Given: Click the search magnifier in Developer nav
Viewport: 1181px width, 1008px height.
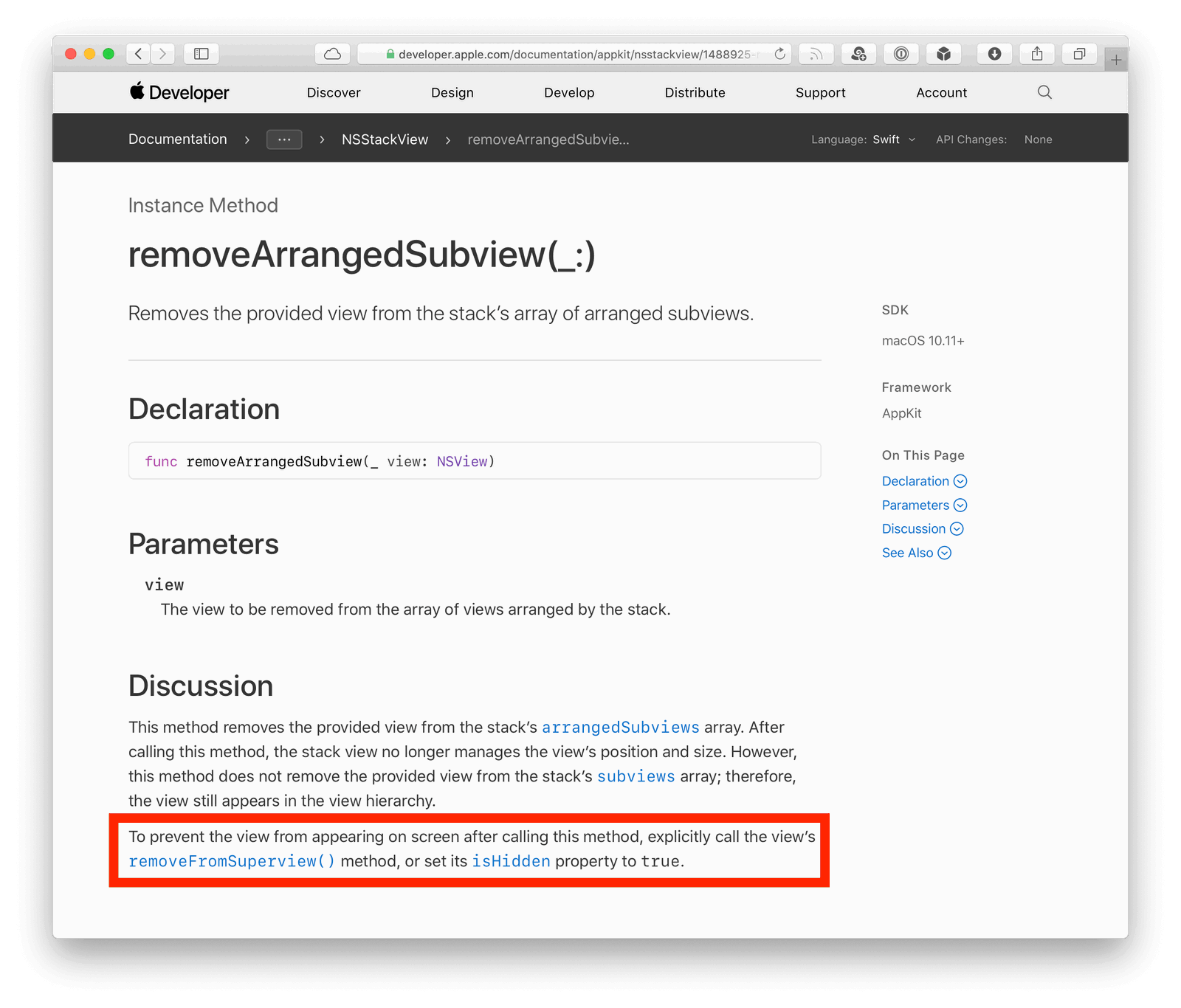Looking at the screenshot, I should point(1044,92).
